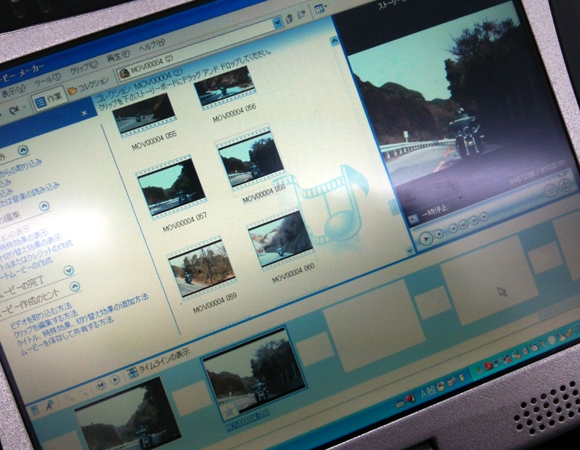Click the New Collection Folder icon

pyautogui.click(x=301, y=15)
